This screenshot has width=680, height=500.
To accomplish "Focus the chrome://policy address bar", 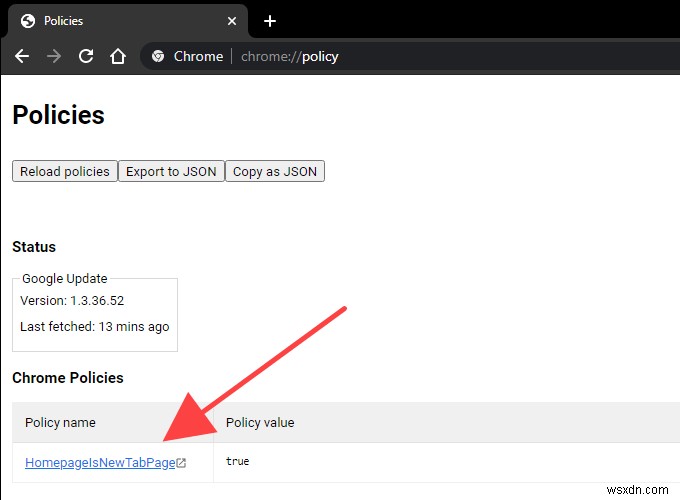I will [400, 56].
